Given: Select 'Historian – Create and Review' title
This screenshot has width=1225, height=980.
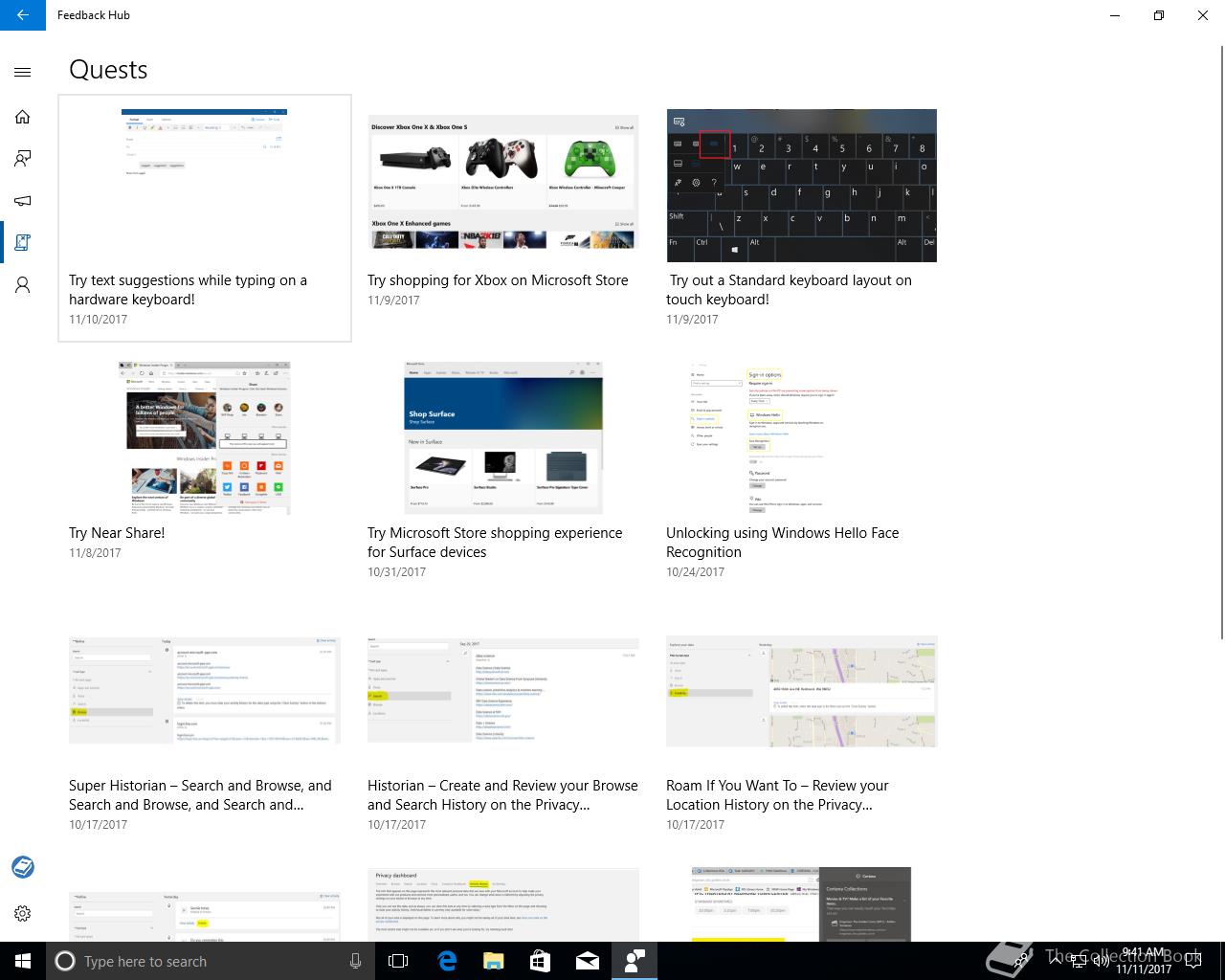Looking at the screenshot, I should point(502,795).
